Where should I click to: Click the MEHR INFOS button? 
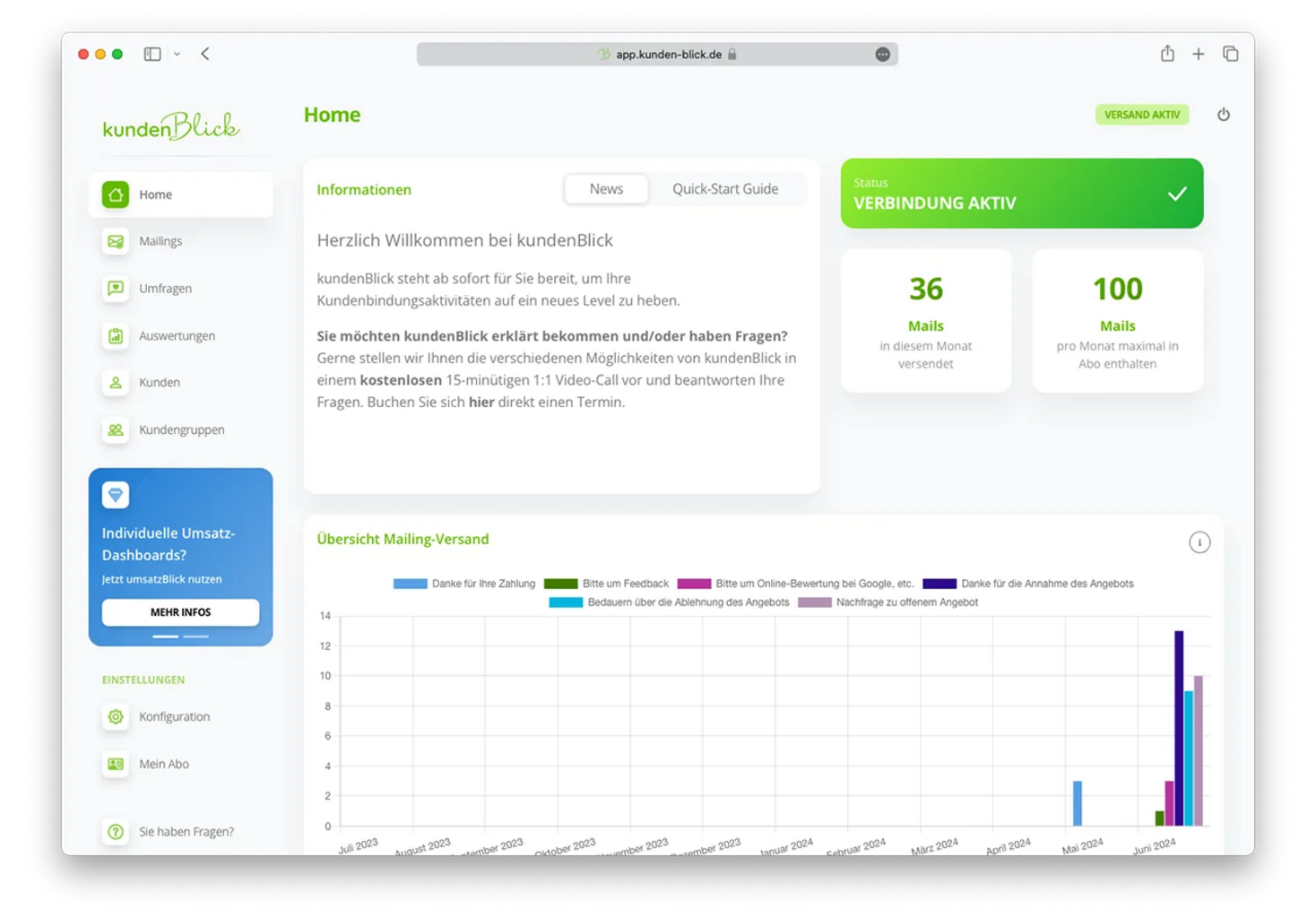coord(180,612)
